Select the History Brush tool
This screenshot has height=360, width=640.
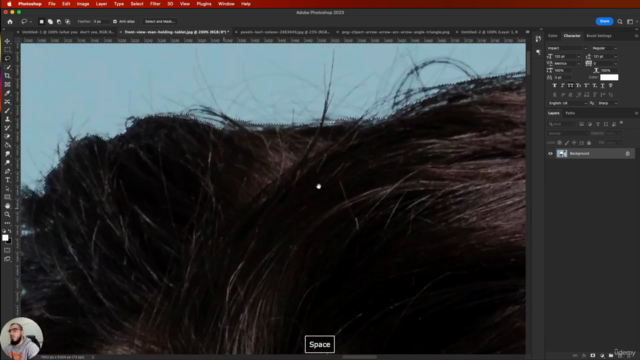pos(7,128)
